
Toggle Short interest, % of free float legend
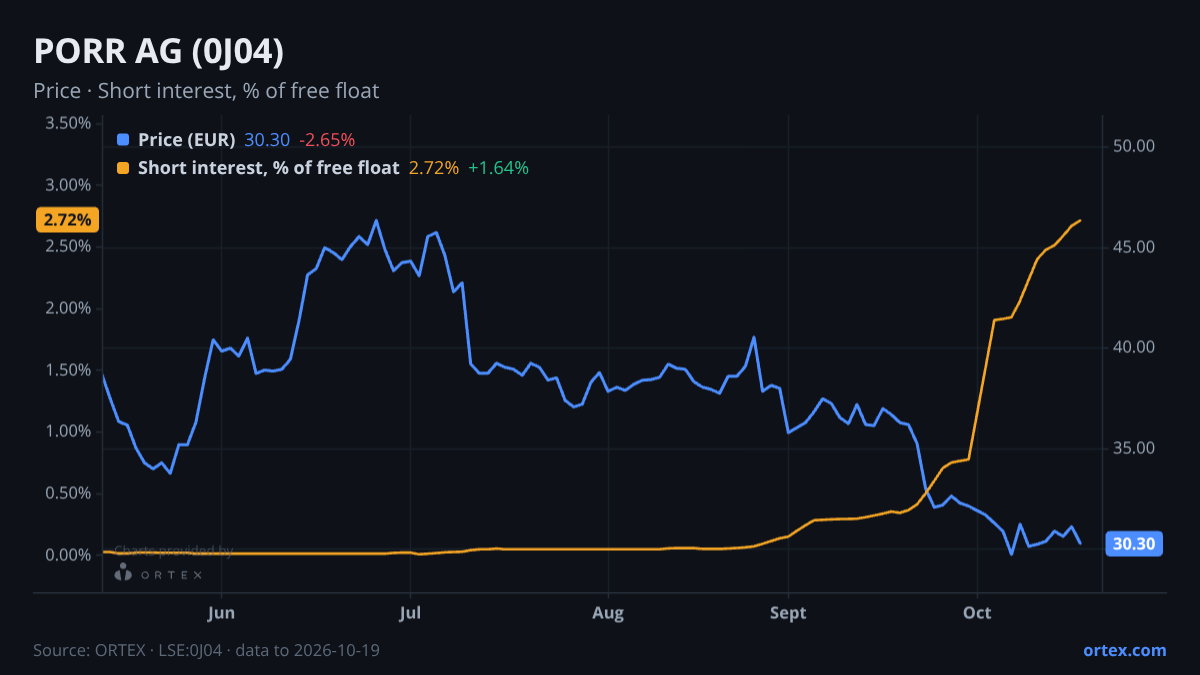click(x=269, y=168)
